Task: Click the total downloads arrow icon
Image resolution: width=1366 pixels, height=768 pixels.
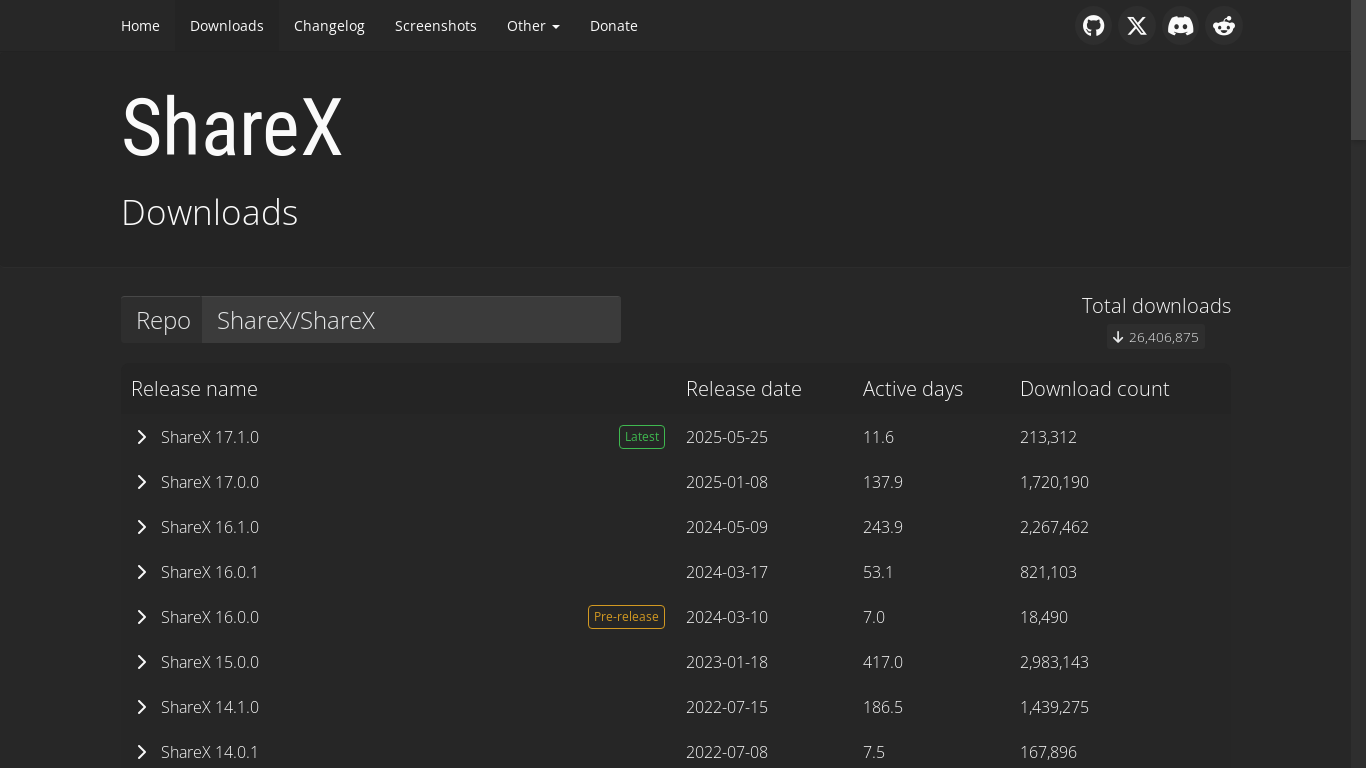Action: [x=1118, y=337]
